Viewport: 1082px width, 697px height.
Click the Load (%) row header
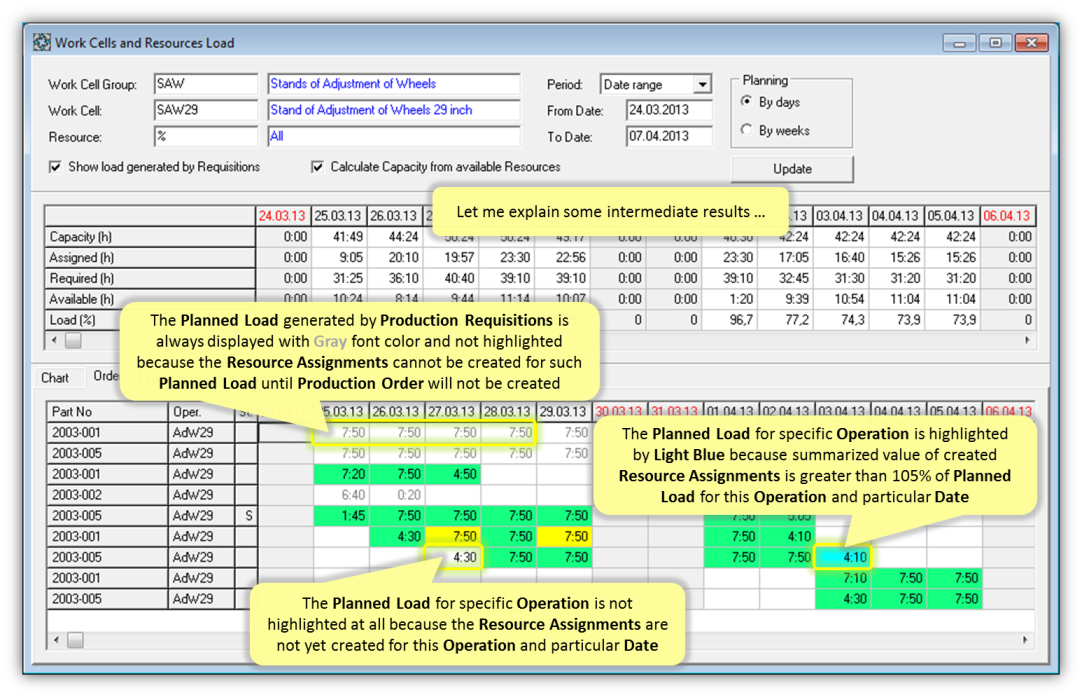pos(83,320)
